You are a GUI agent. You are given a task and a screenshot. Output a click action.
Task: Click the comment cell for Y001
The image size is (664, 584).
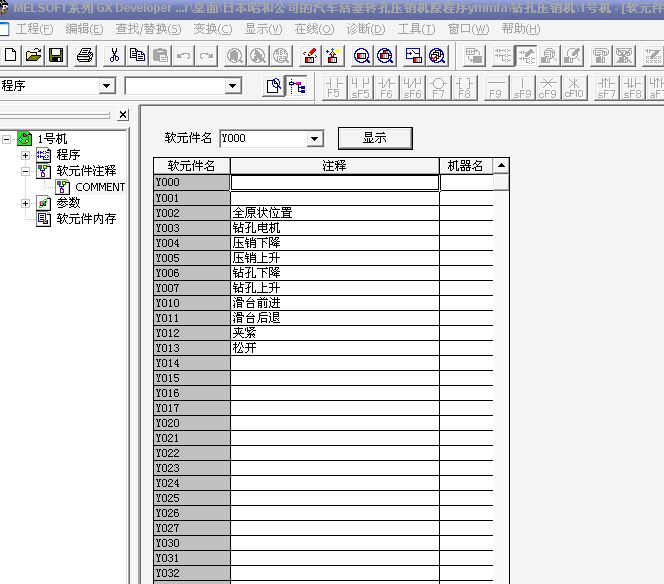[x=334, y=198]
